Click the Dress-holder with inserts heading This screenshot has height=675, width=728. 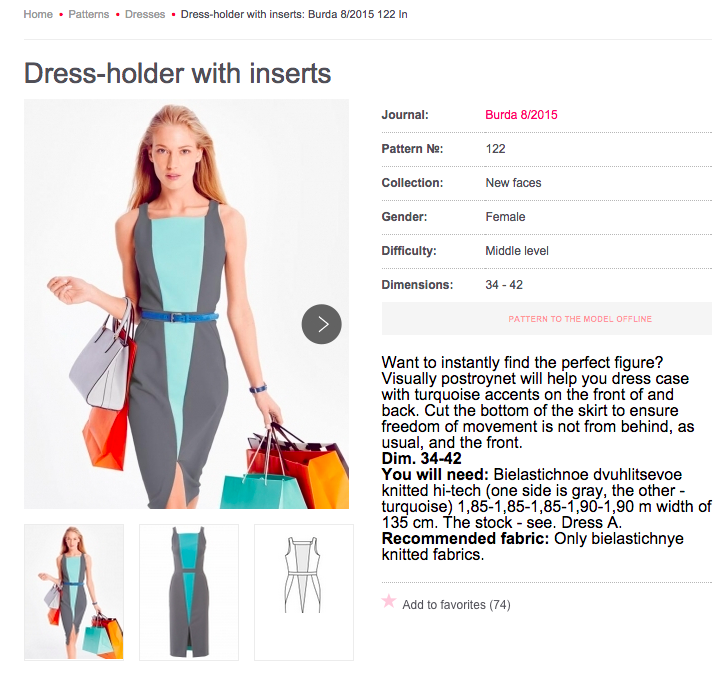click(177, 73)
